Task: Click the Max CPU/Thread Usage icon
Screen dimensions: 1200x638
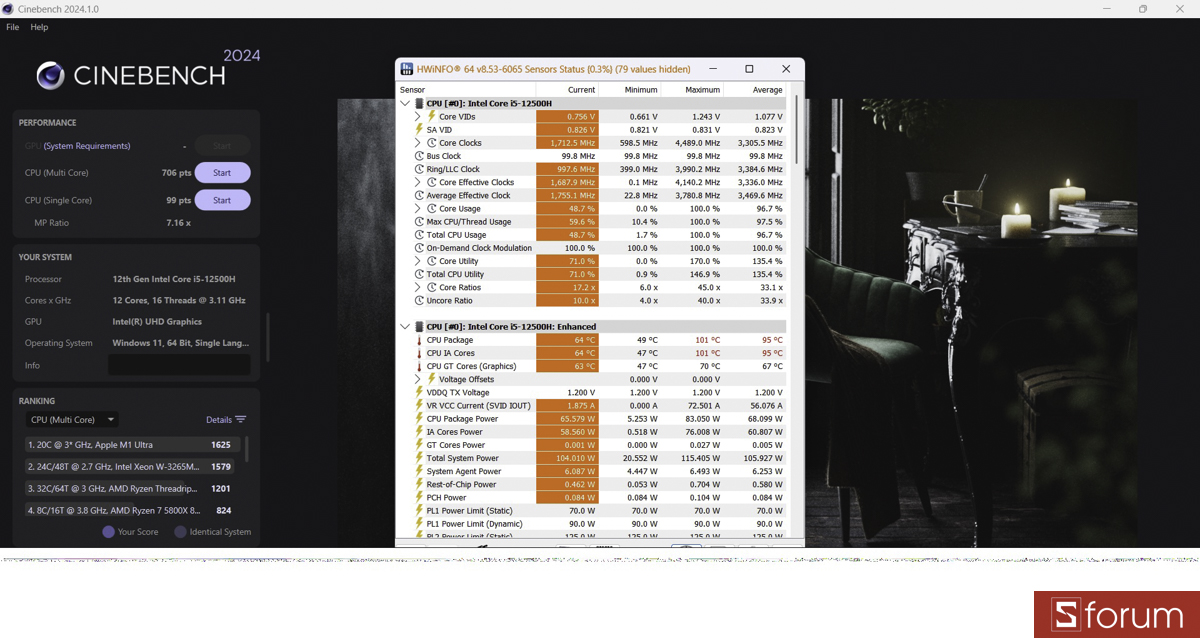Action: point(420,221)
